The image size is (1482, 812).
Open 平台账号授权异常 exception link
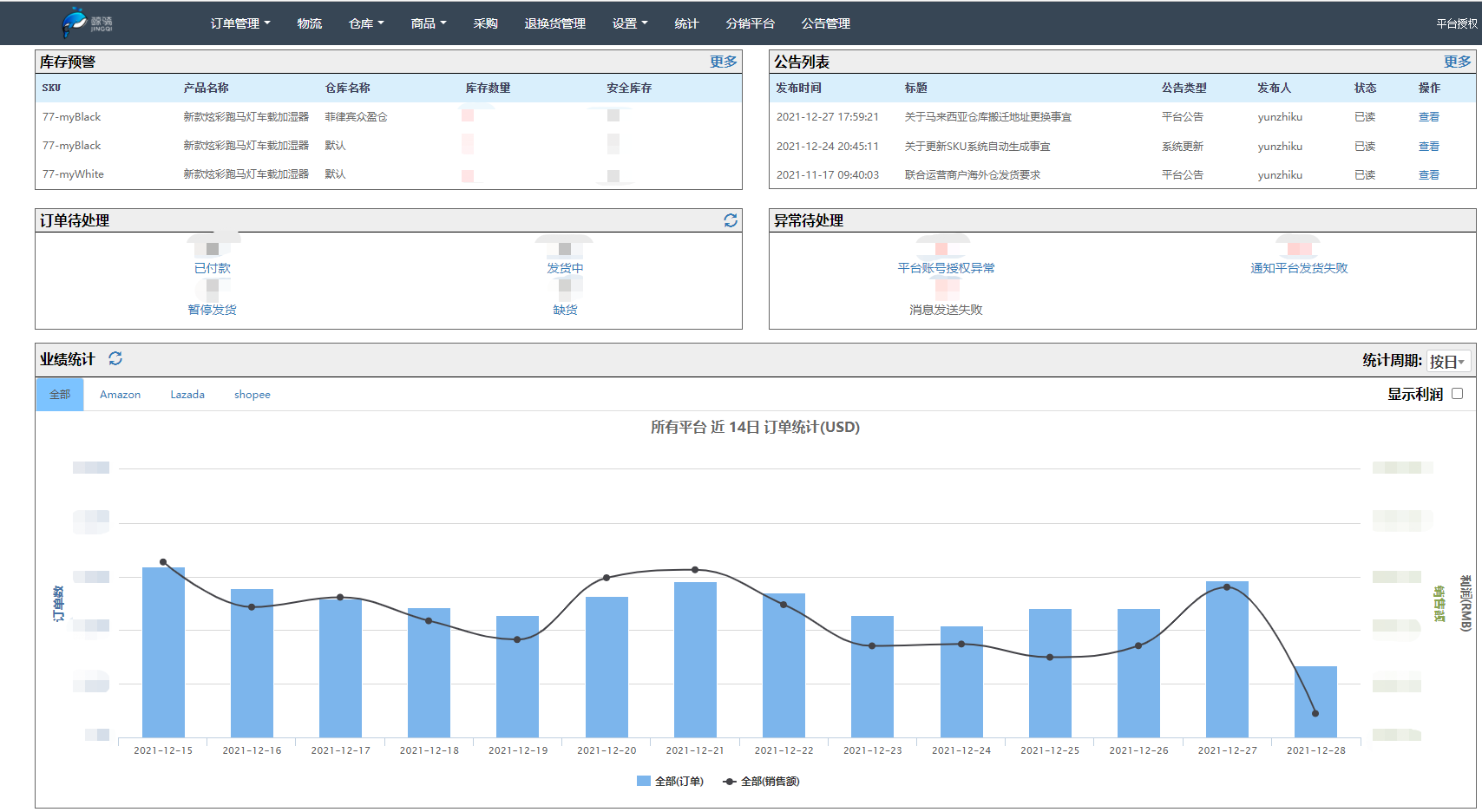[x=946, y=268]
